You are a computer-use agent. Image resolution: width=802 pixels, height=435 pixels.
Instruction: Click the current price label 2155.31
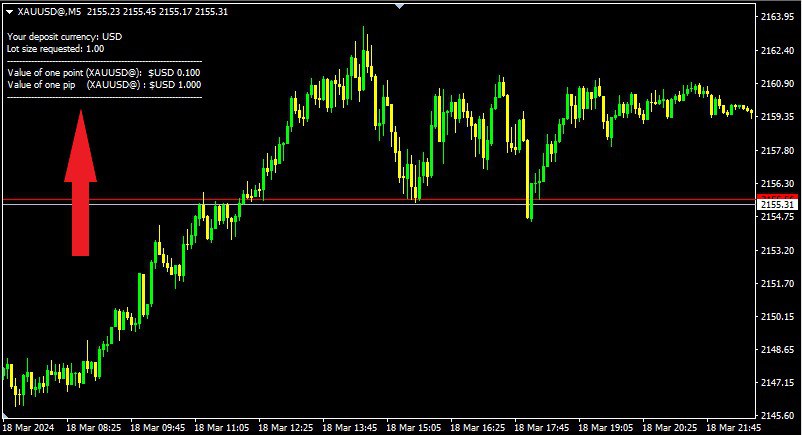[777, 205]
